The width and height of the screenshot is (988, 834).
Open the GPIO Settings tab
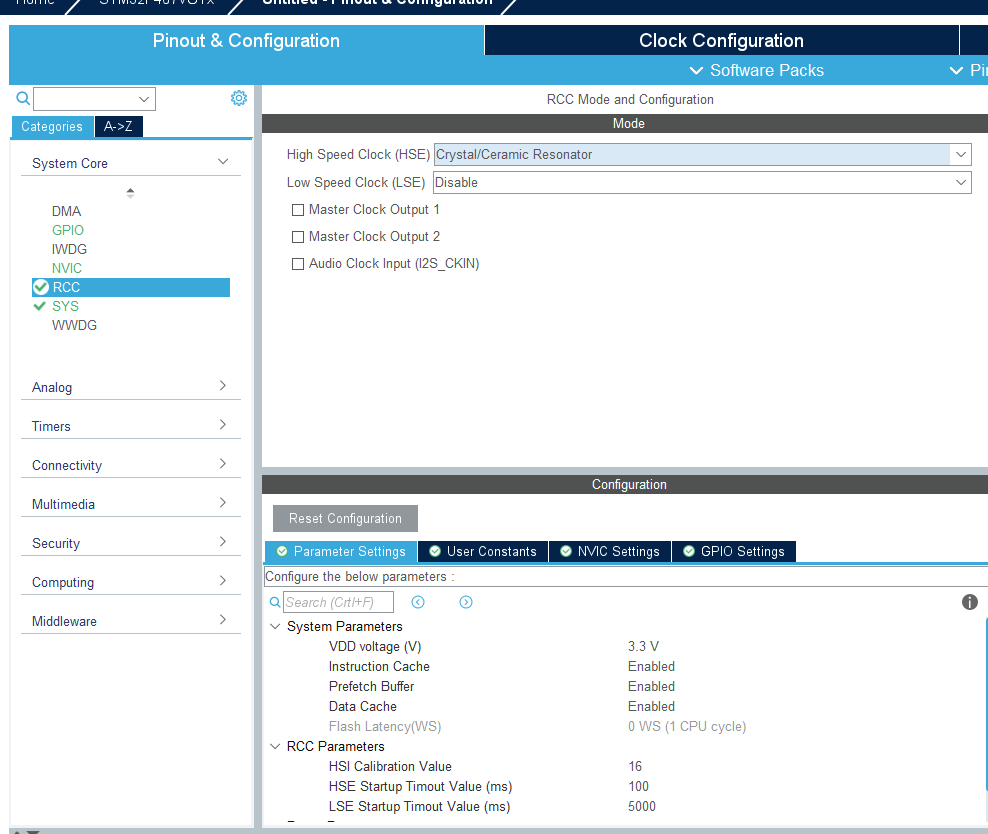734,552
